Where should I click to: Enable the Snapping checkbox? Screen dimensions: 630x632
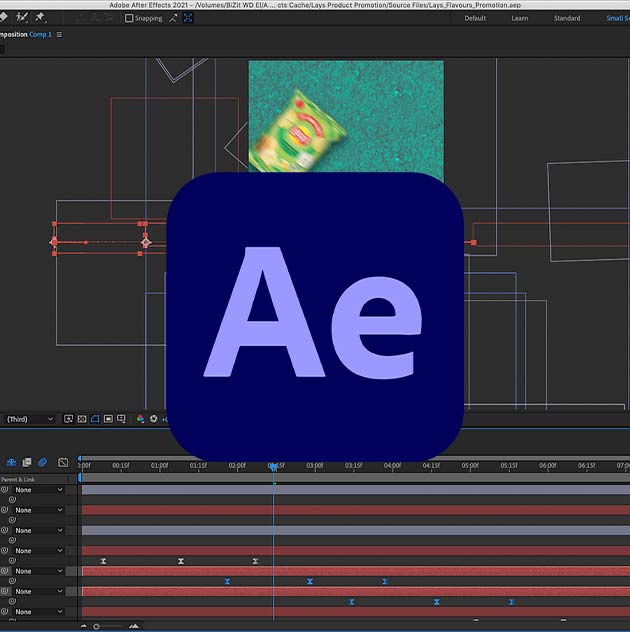click(x=129, y=18)
